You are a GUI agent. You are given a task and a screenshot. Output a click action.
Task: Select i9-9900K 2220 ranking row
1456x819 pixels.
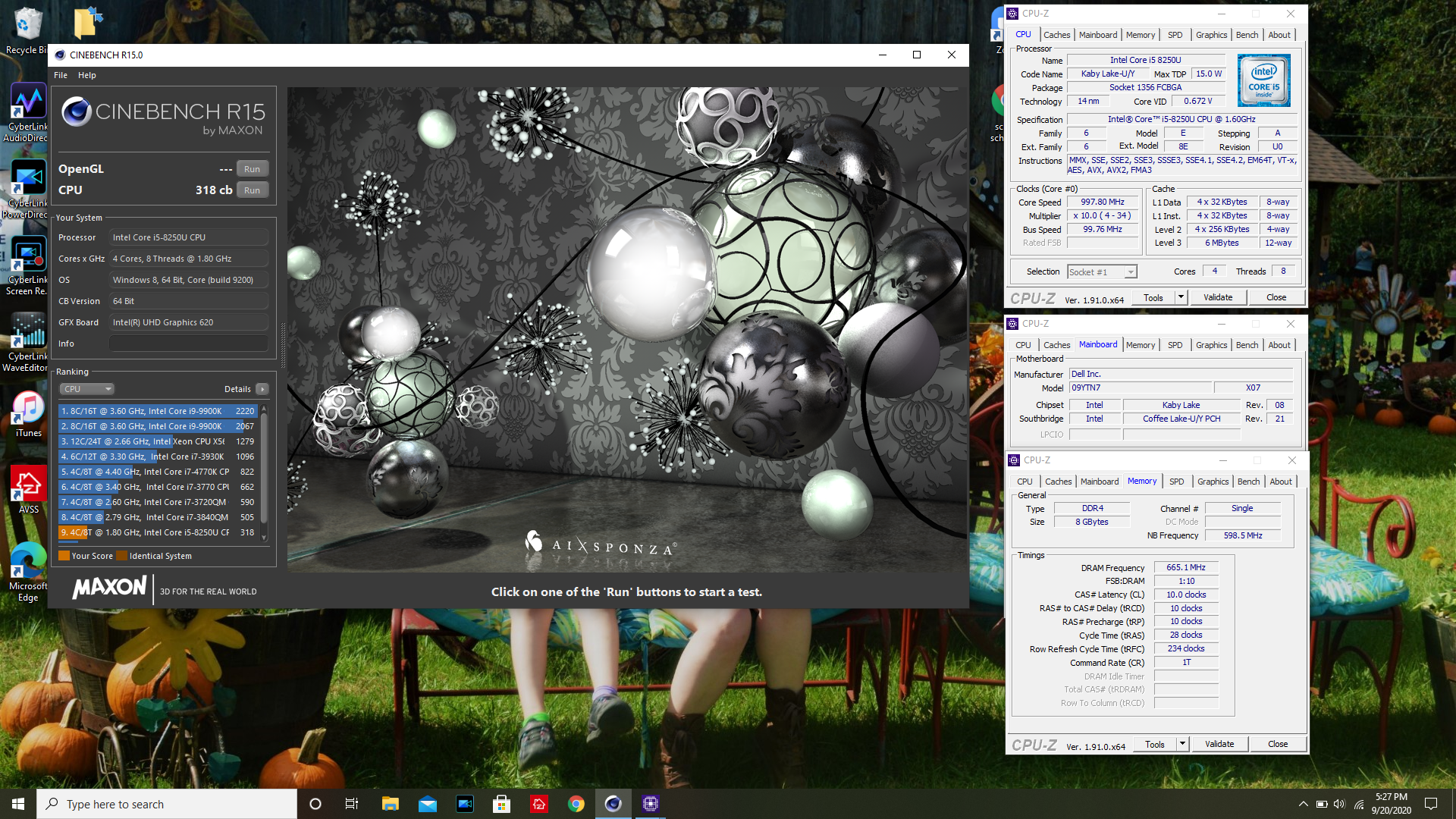tap(158, 411)
